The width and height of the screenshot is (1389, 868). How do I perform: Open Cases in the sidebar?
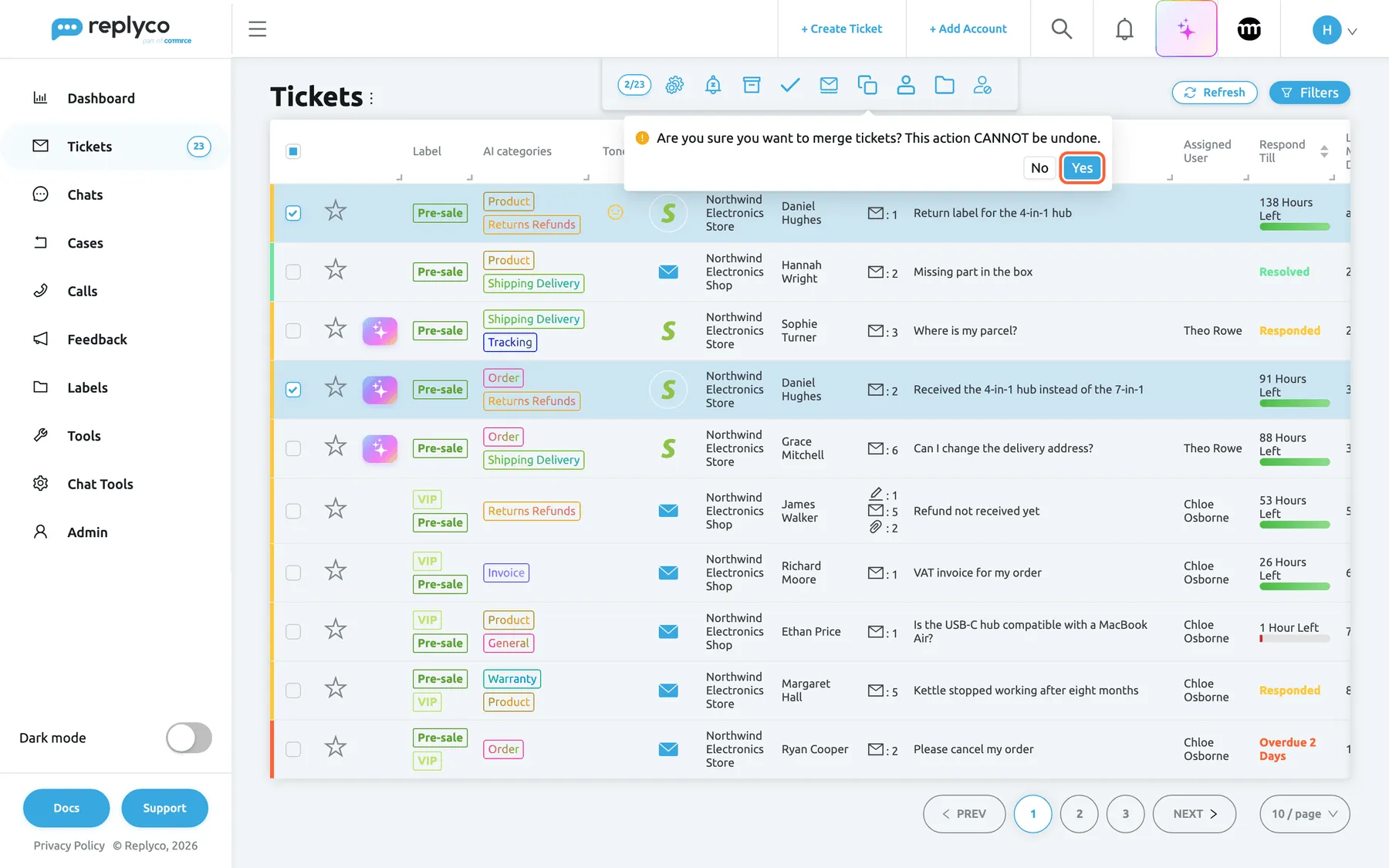pos(85,243)
